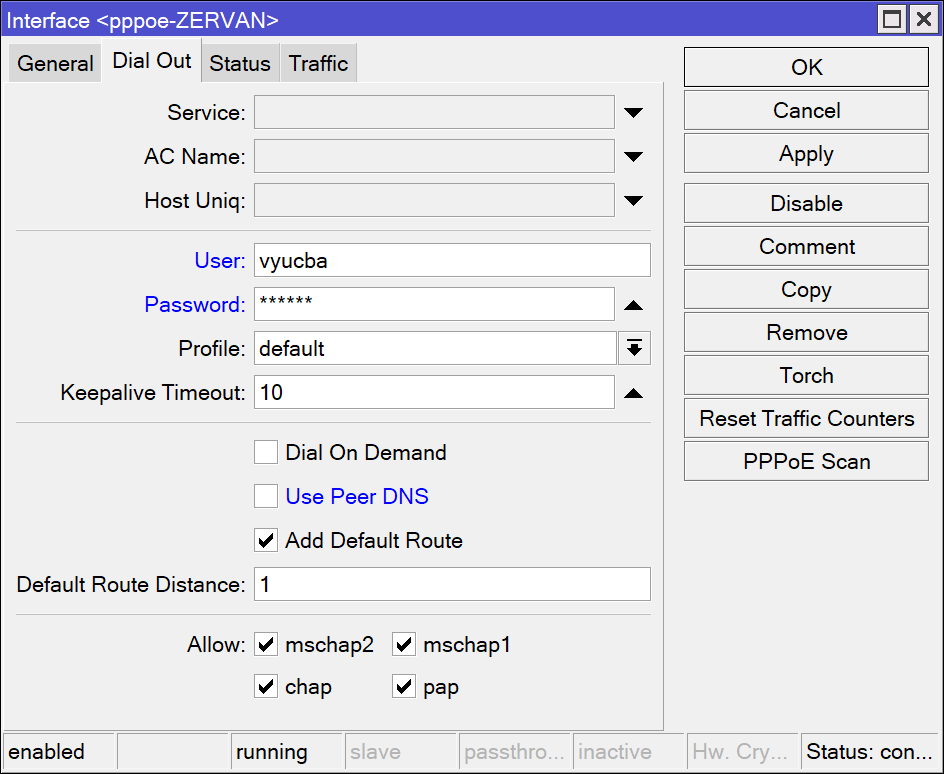Copy the pppoe-ZERVAN interface
Viewport: 944px width, 774px height.
pos(805,289)
